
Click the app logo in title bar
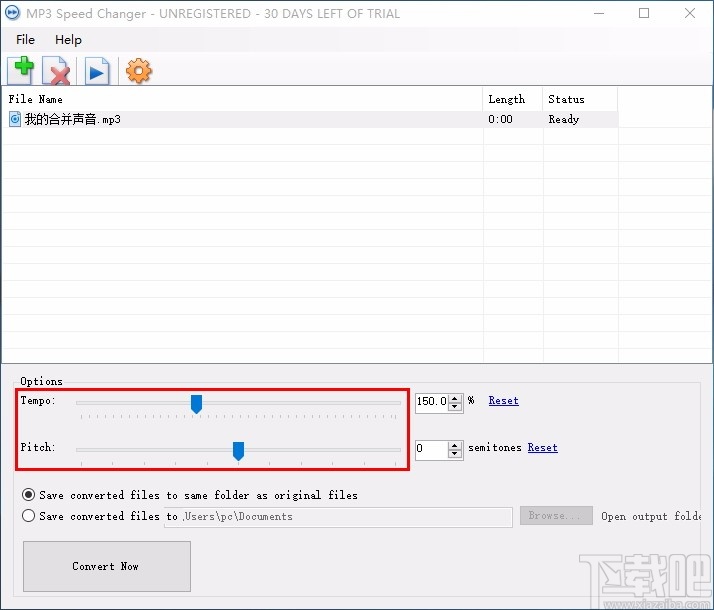coord(13,13)
